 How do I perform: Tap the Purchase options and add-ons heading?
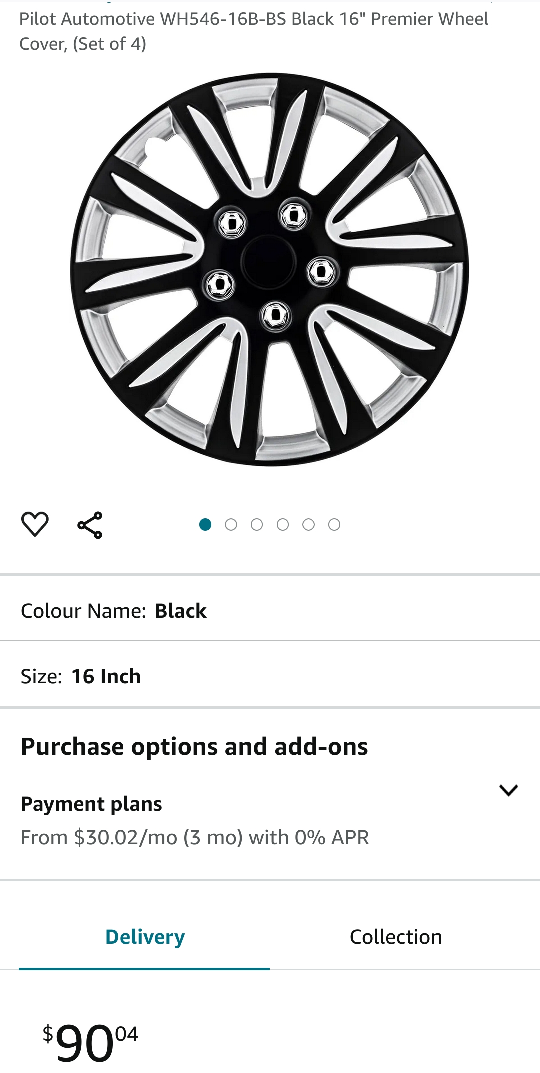194,747
